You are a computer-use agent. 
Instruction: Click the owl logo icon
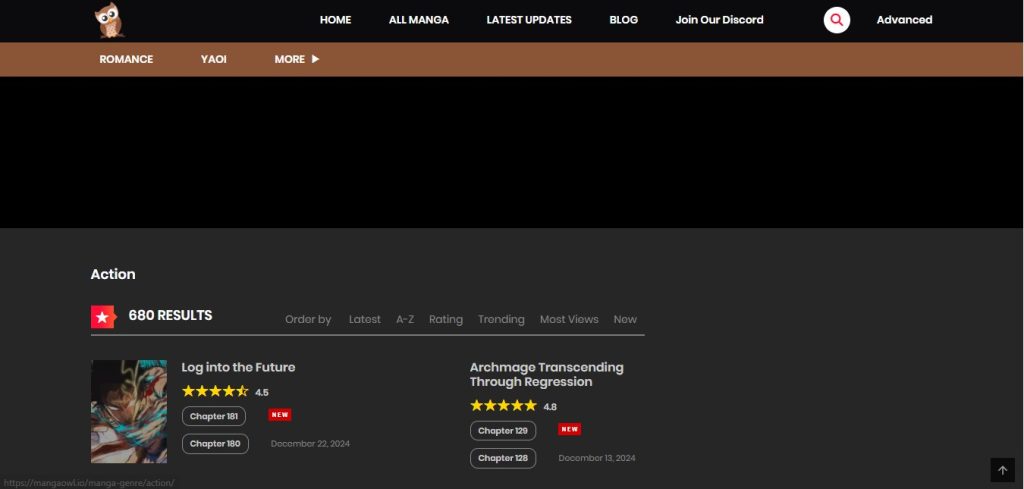coord(109,20)
